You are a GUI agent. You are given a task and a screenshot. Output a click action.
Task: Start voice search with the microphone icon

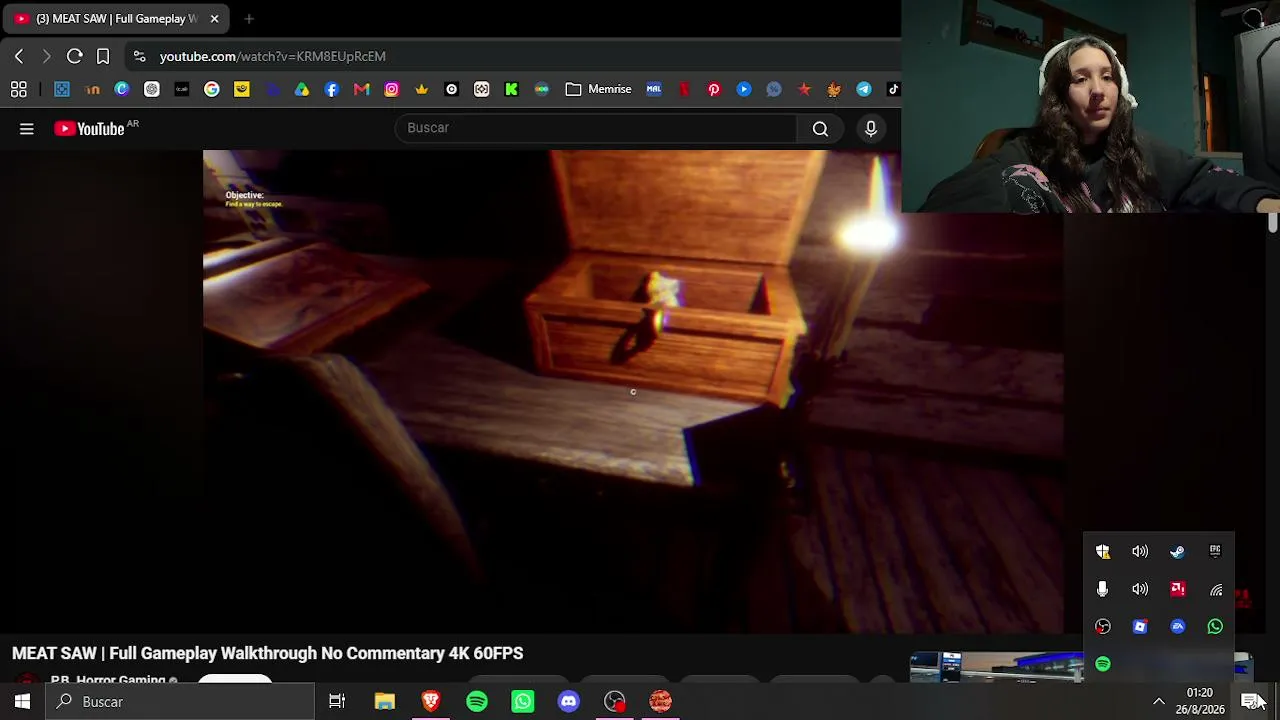click(x=871, y=128)
